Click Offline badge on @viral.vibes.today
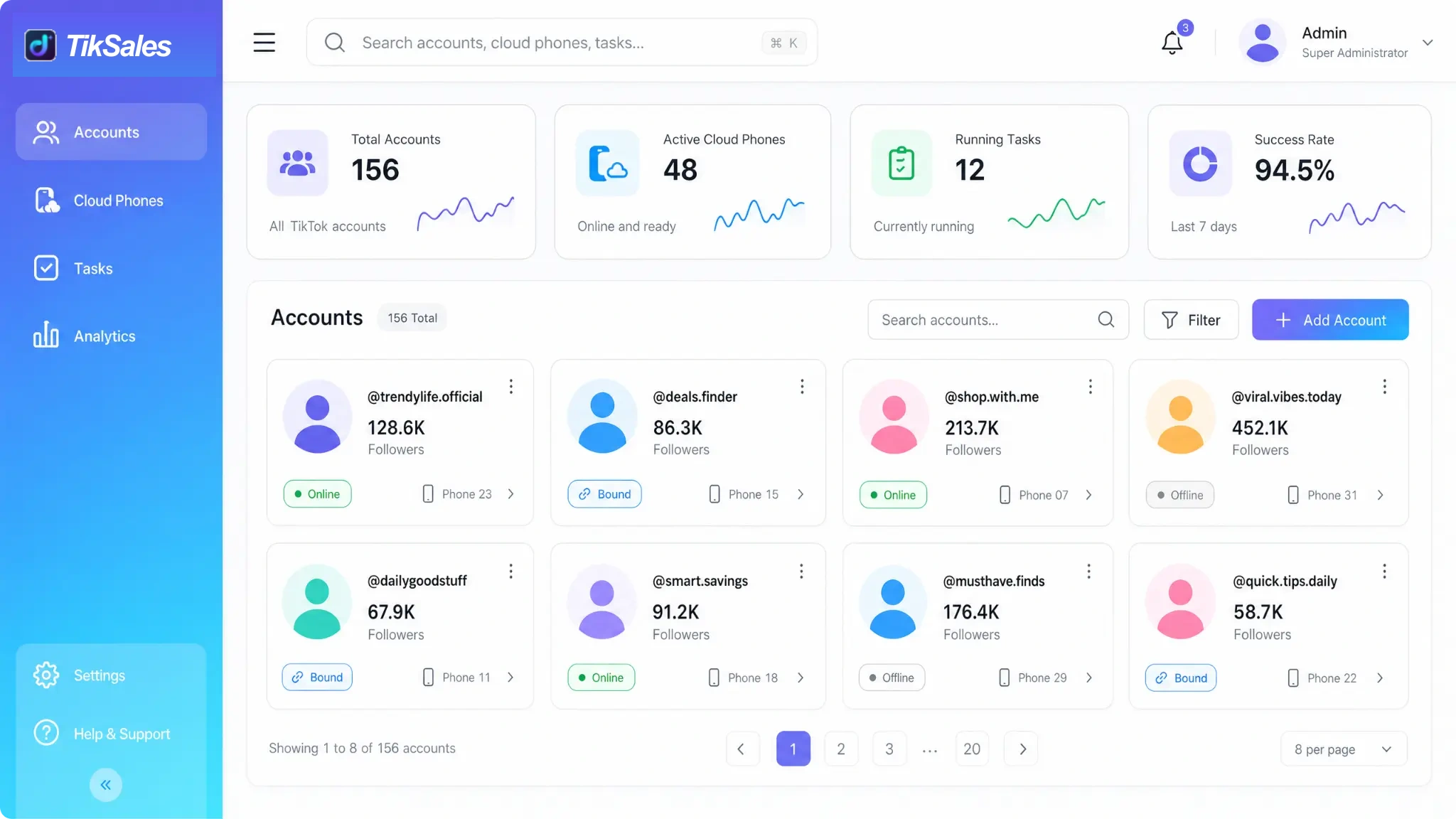Screen dimensions: 1456x819 1180,495
